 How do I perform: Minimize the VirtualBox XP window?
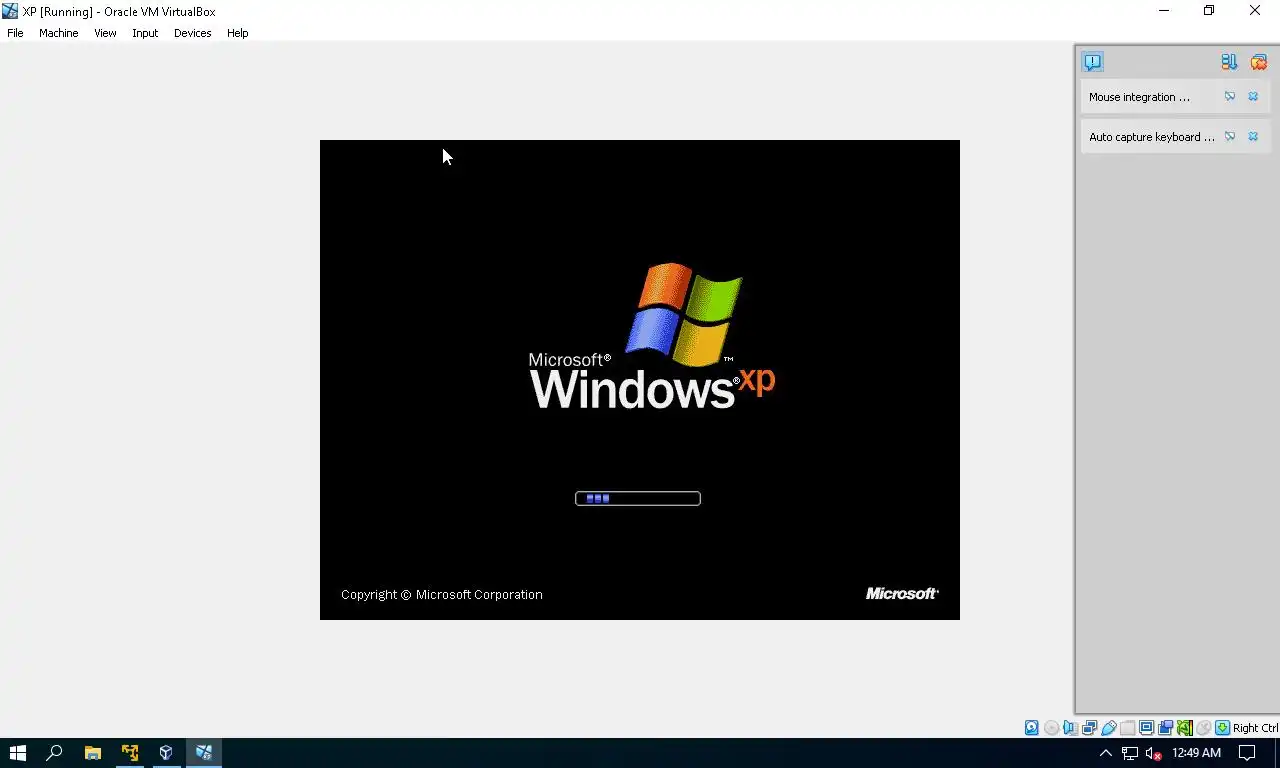tap(1164, 11)
